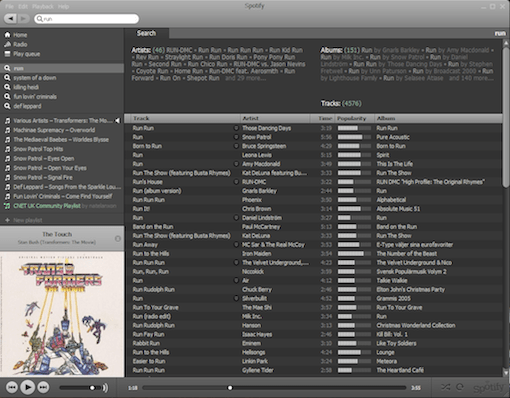This screenshot has width=510, height=398.
Task: Open Snow Patrol Top Hits playlist
Action: coord(38,149)
